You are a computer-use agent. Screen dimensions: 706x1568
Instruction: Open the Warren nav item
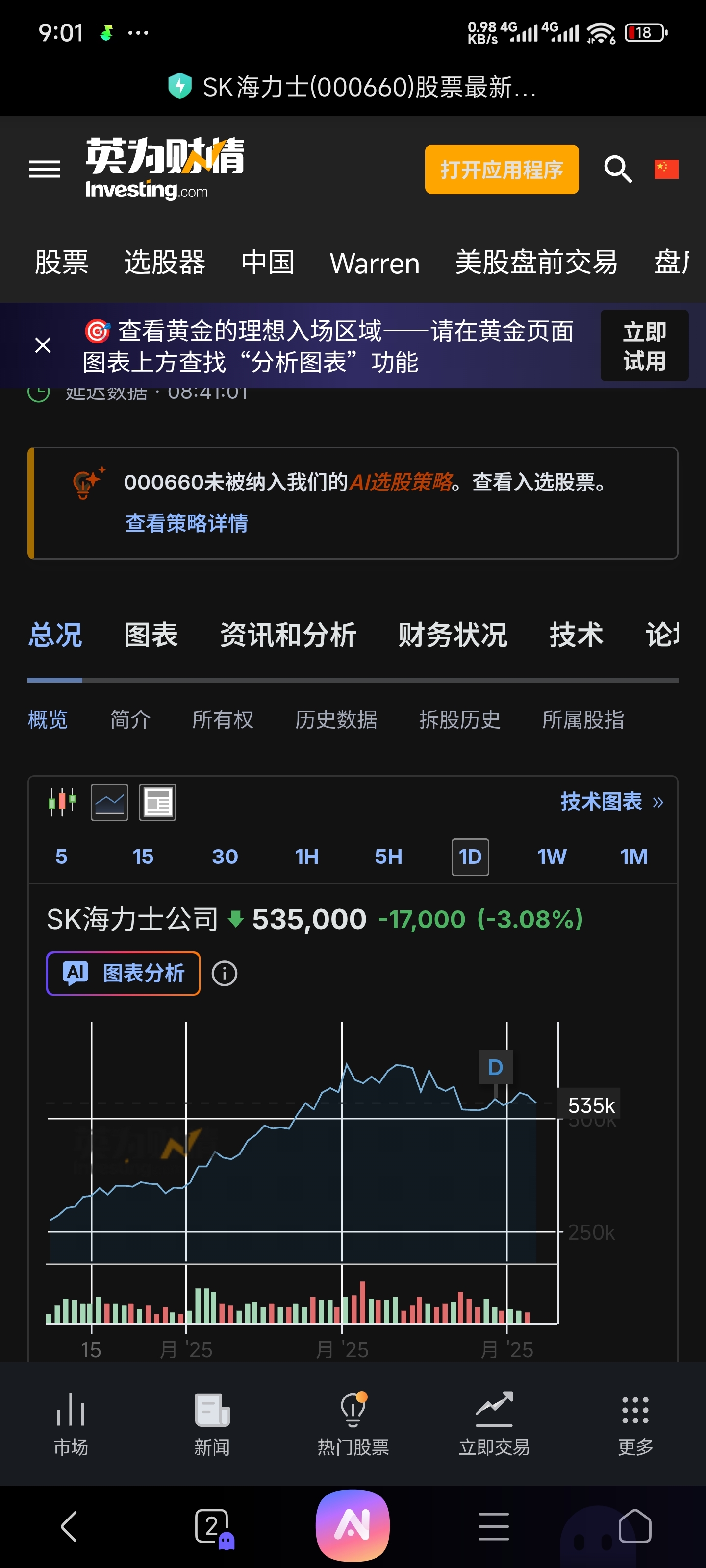coord(375,264)
